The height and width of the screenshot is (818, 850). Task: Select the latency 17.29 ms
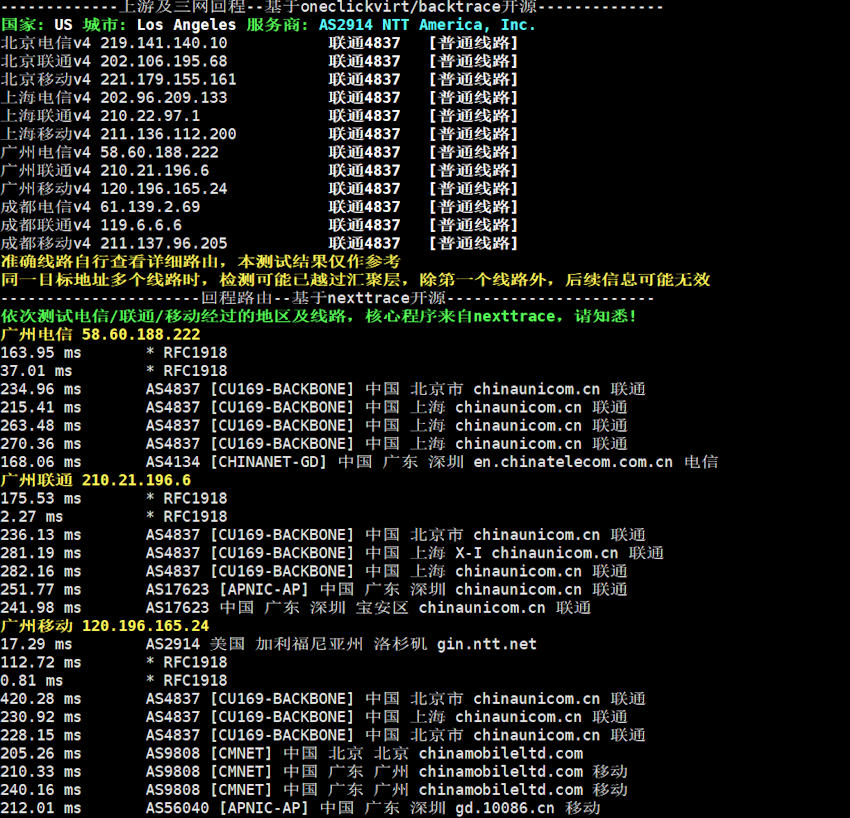[x=36, y=644]
